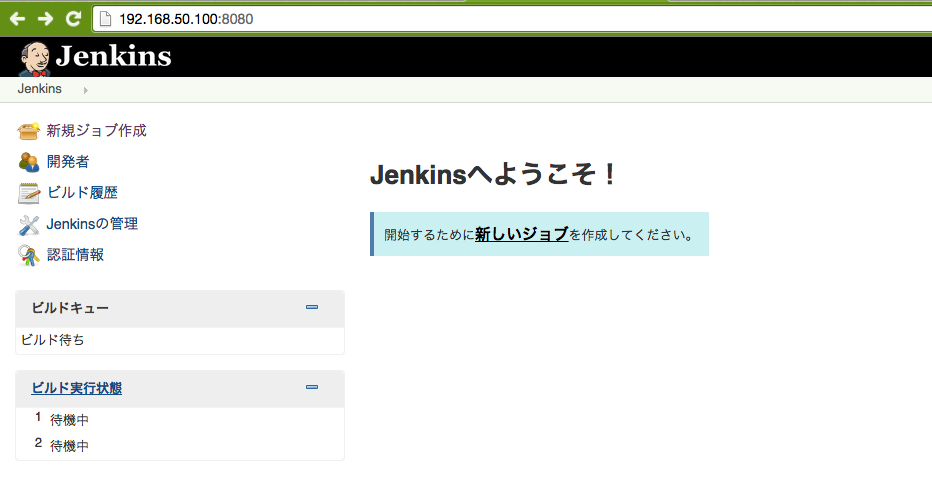Click the Jenkins breadcrumb item
Image resolution: width=932 pixels, height=492 pixels.
coord(39,89)
